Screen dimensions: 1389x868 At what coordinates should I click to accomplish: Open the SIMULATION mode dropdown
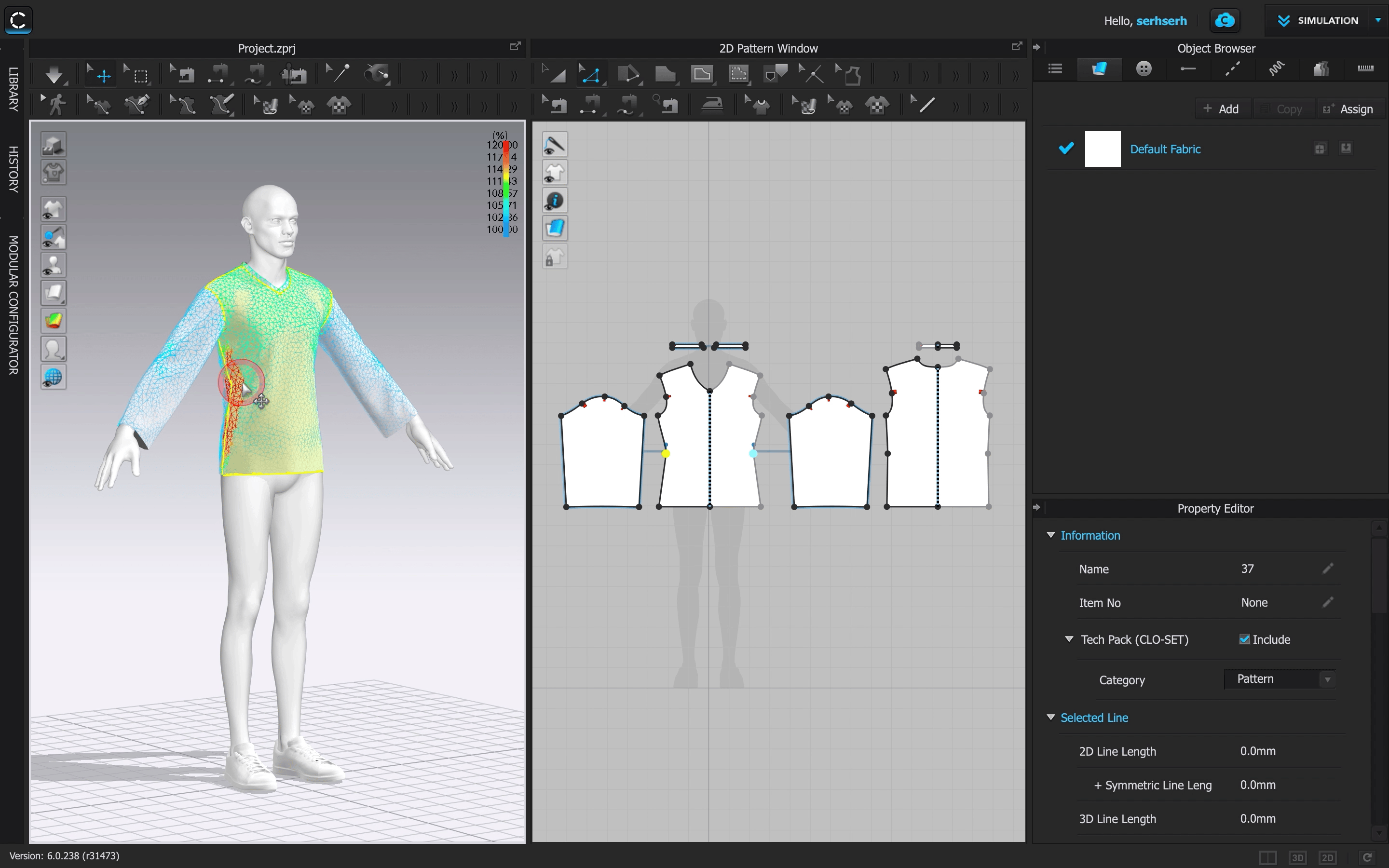tap(1377, 21)
